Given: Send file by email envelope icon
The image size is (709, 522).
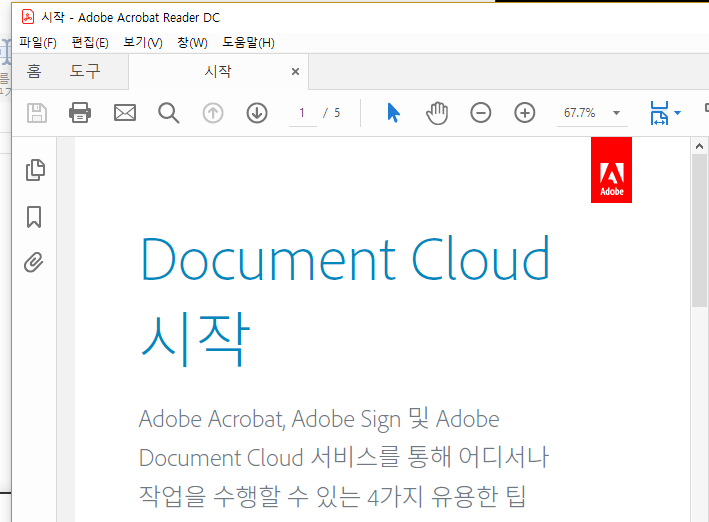Looking at the screenshot, I should pos(124,113).
